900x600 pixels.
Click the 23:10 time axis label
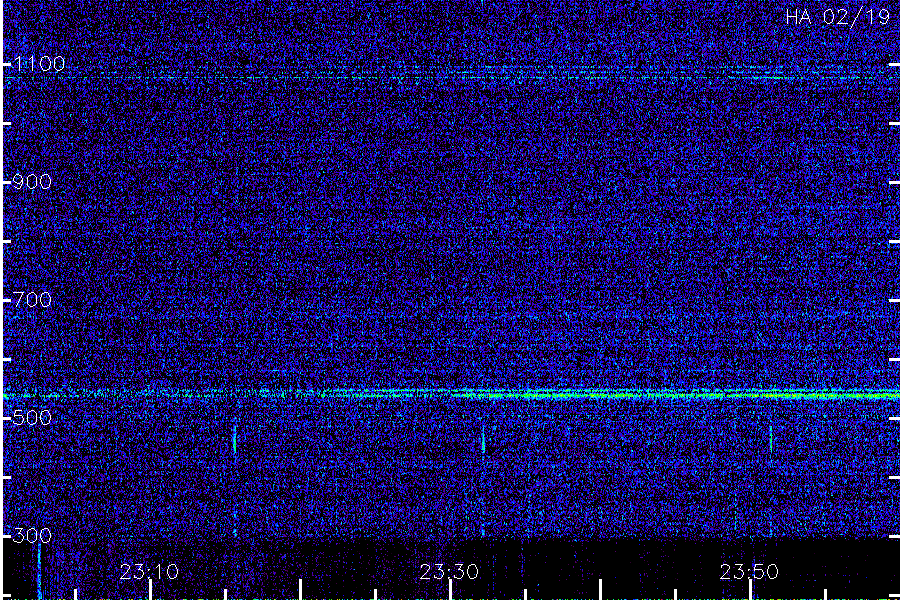click(149, 572)
